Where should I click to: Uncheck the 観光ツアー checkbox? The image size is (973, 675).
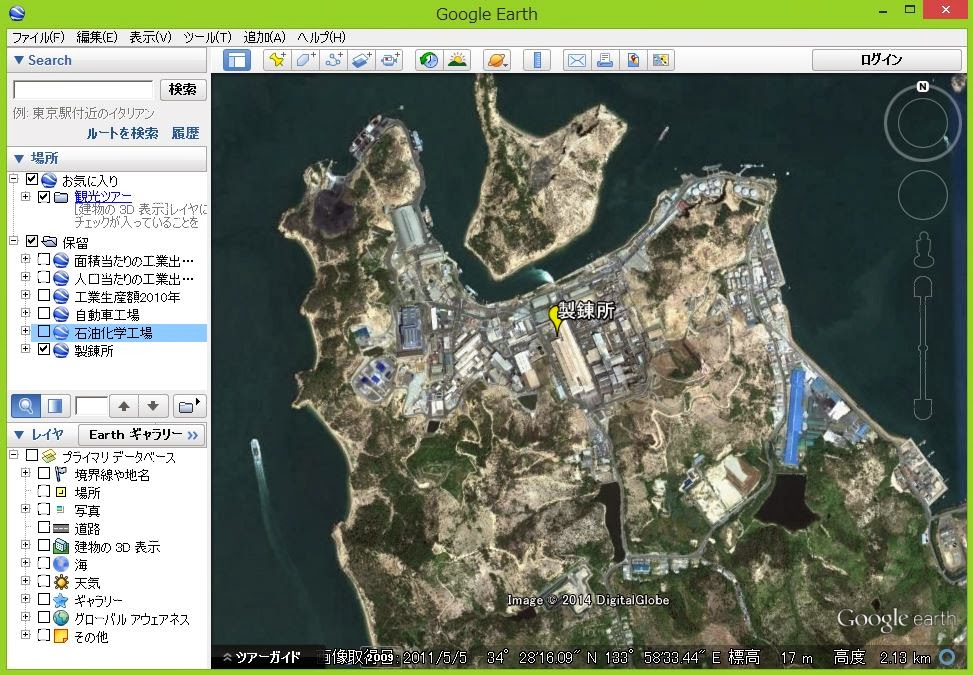click(x=44, y=197)
